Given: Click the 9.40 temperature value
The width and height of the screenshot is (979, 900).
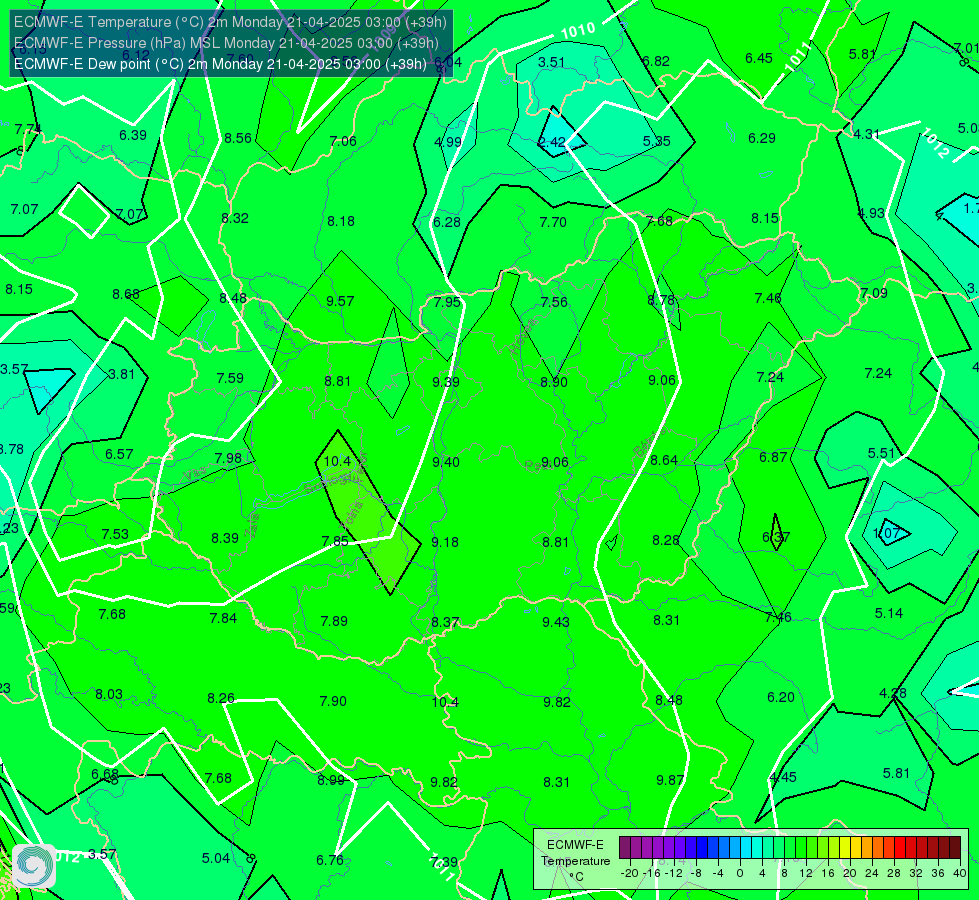Looking at the screenshot, I should [x=446, y=462].
